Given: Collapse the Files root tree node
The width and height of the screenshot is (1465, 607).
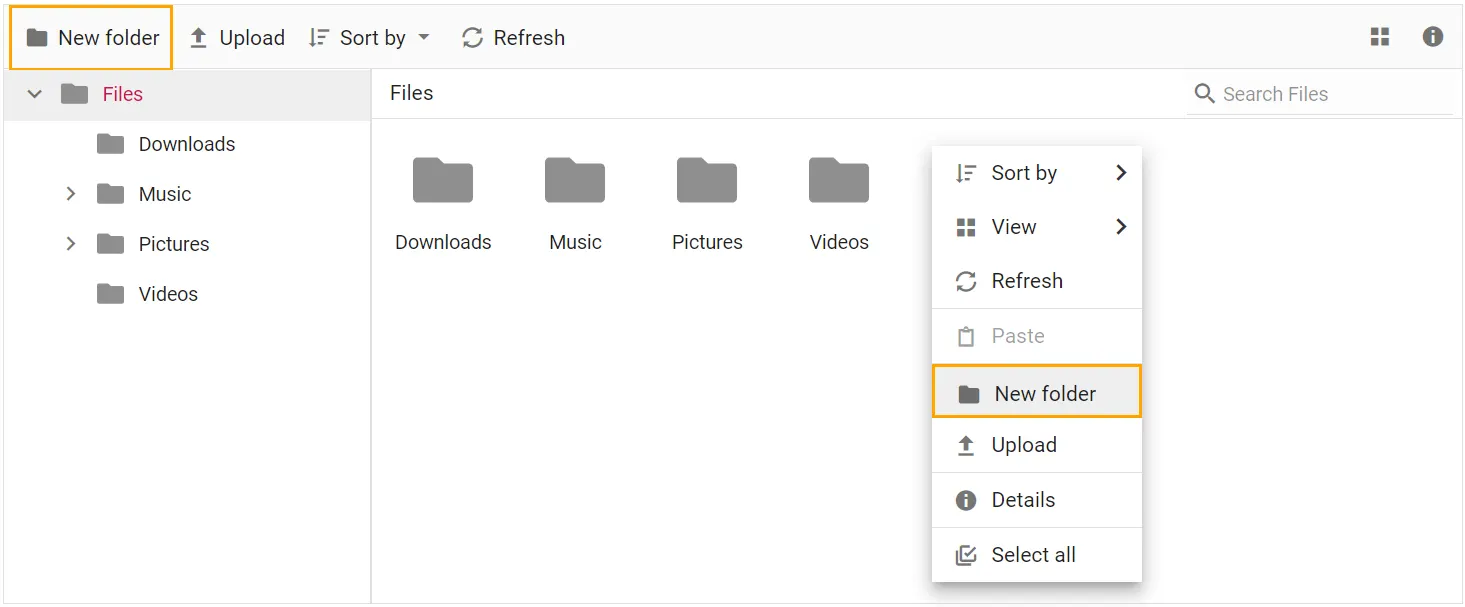Looking at the screenshot, I should point(35,94).
